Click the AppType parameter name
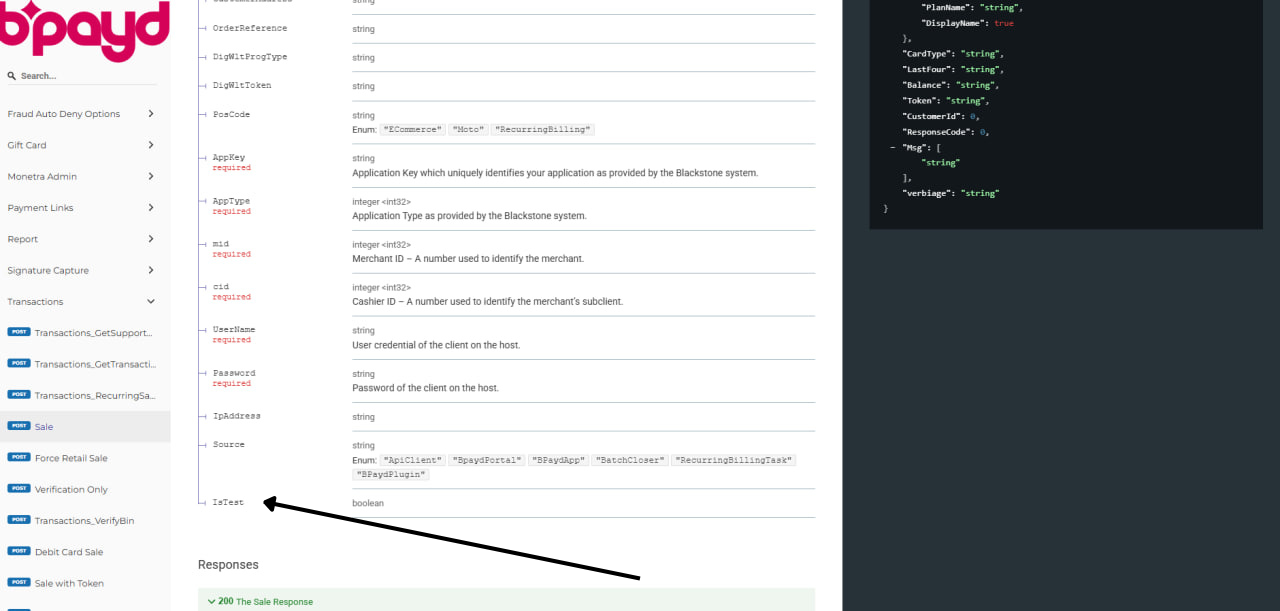The image size is (1280, 611). point(231,201)
